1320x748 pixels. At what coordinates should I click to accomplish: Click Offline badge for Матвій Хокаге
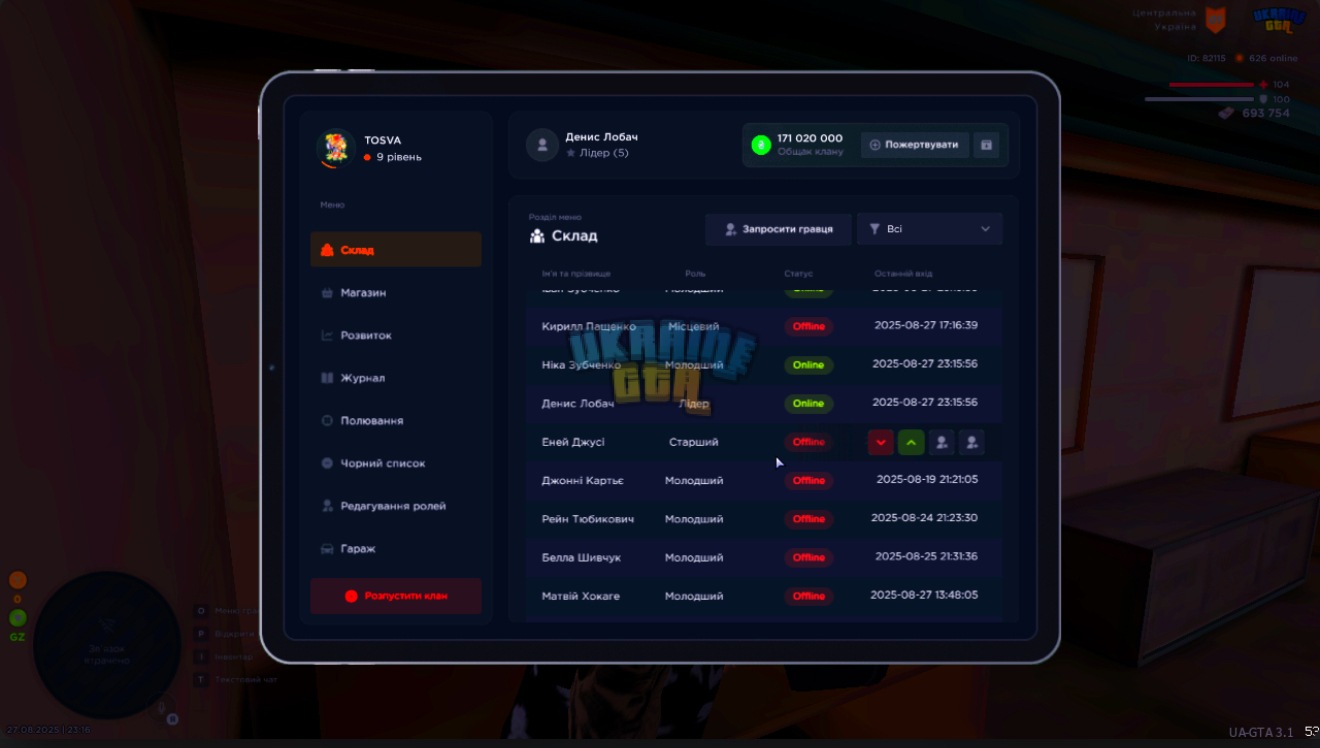click(x=809, y=596)
